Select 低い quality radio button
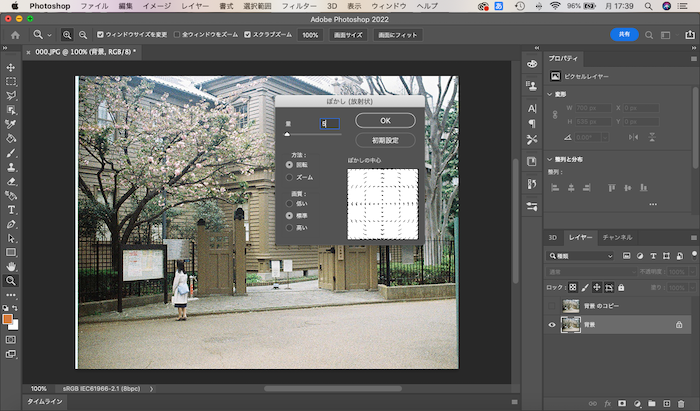 (x=289, y=203)
